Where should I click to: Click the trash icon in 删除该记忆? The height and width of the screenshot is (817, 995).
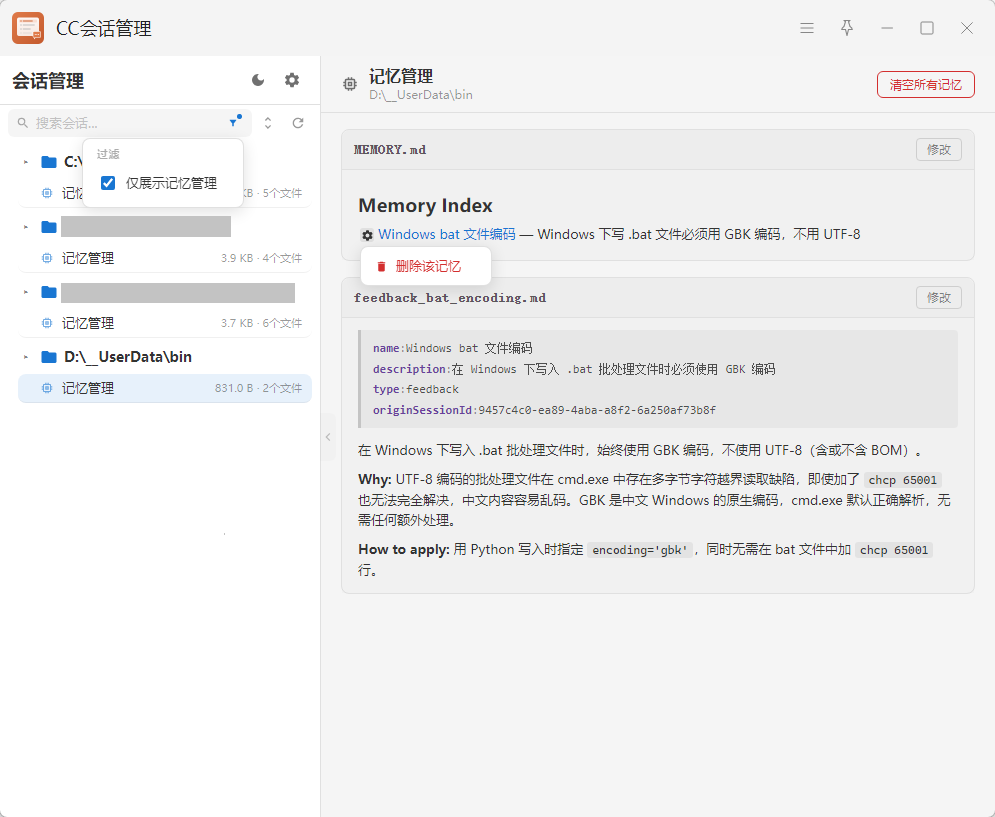(381, 267)
